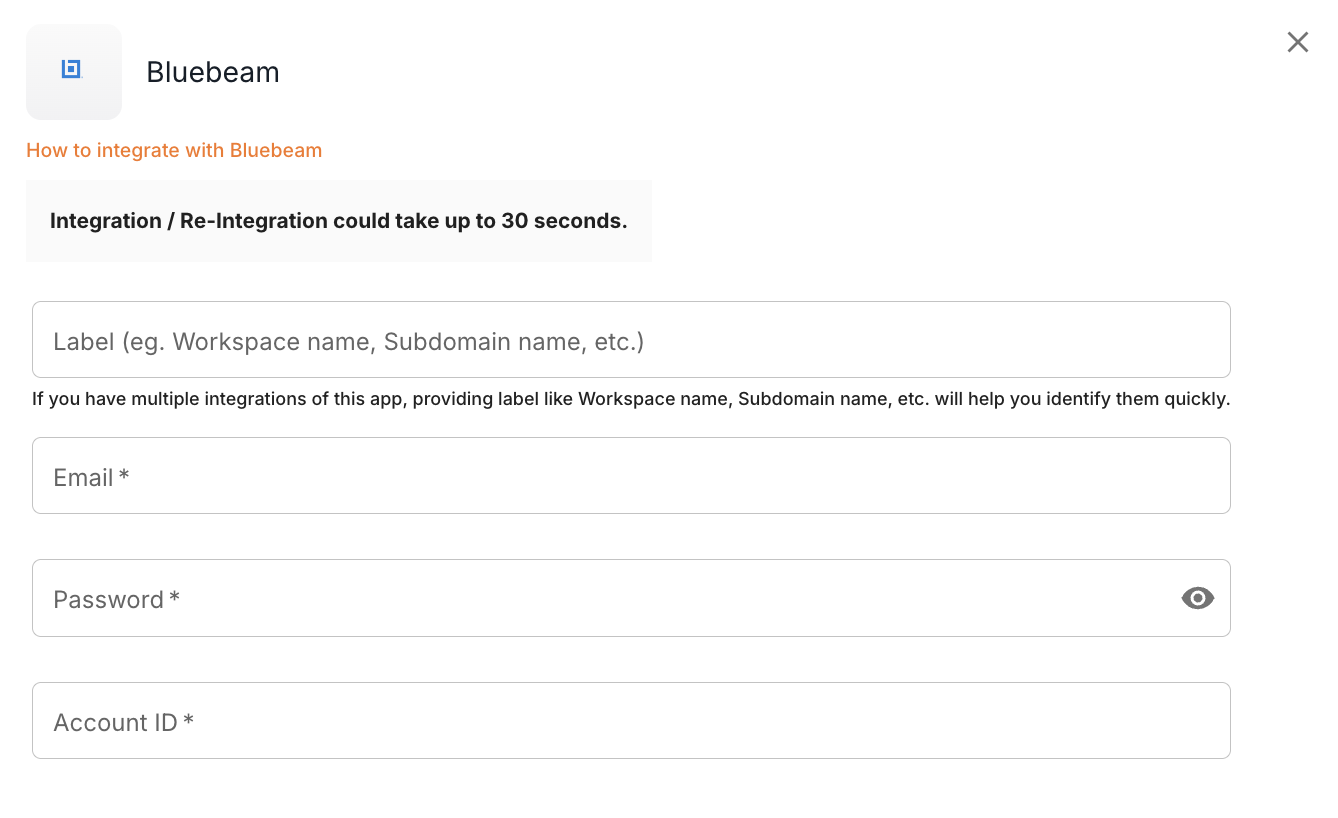Click the required asterisk next to Email
The image size is (1338, 818).
124,476
